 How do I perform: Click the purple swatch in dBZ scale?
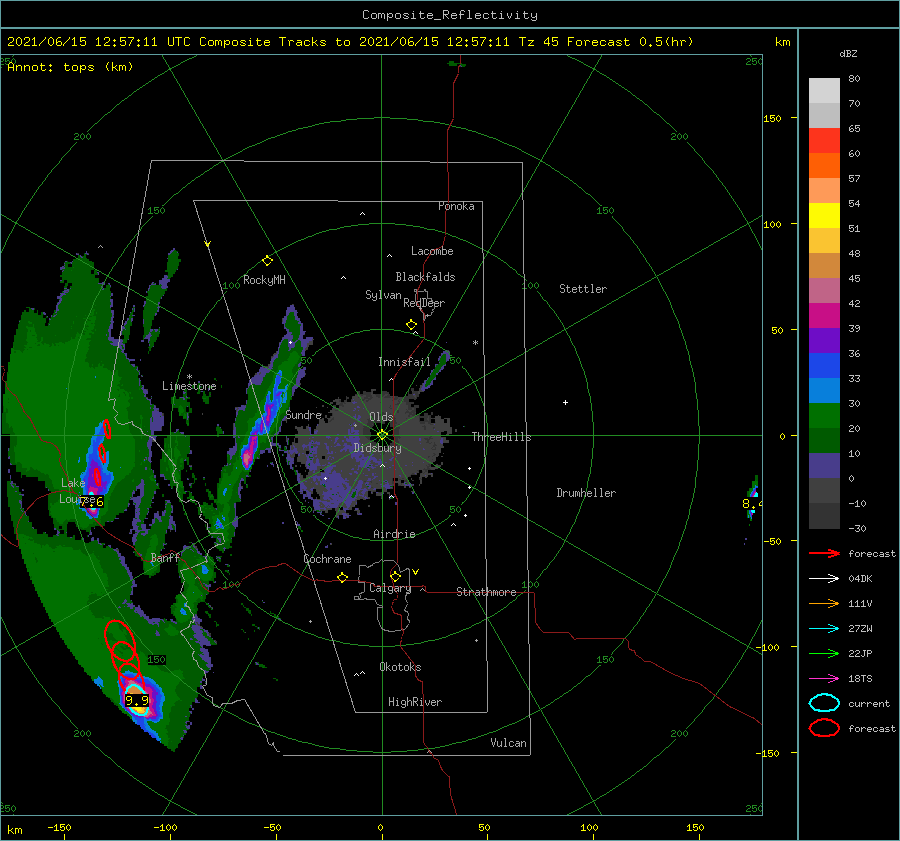click(824, 340)
